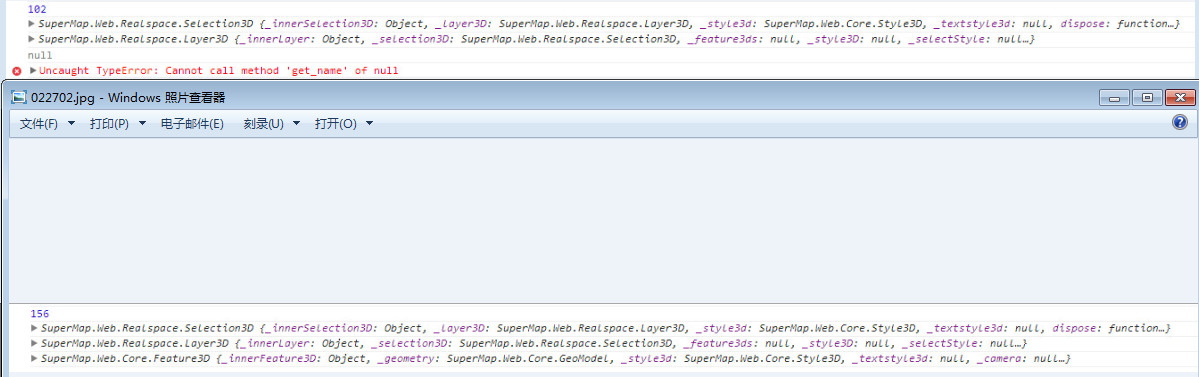Click the logged value 156 in console
This screenshot has width=1199, height=377.
click(x=39, y=314)
